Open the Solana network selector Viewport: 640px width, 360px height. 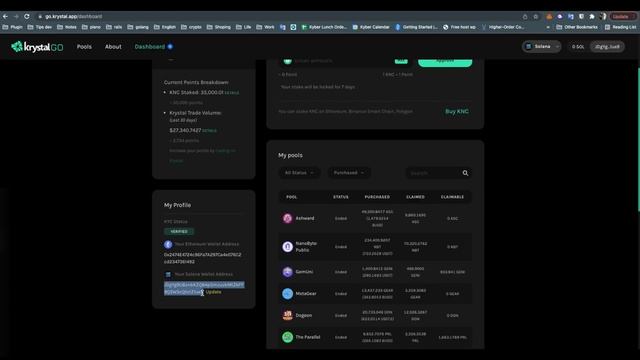pos(542,47)
